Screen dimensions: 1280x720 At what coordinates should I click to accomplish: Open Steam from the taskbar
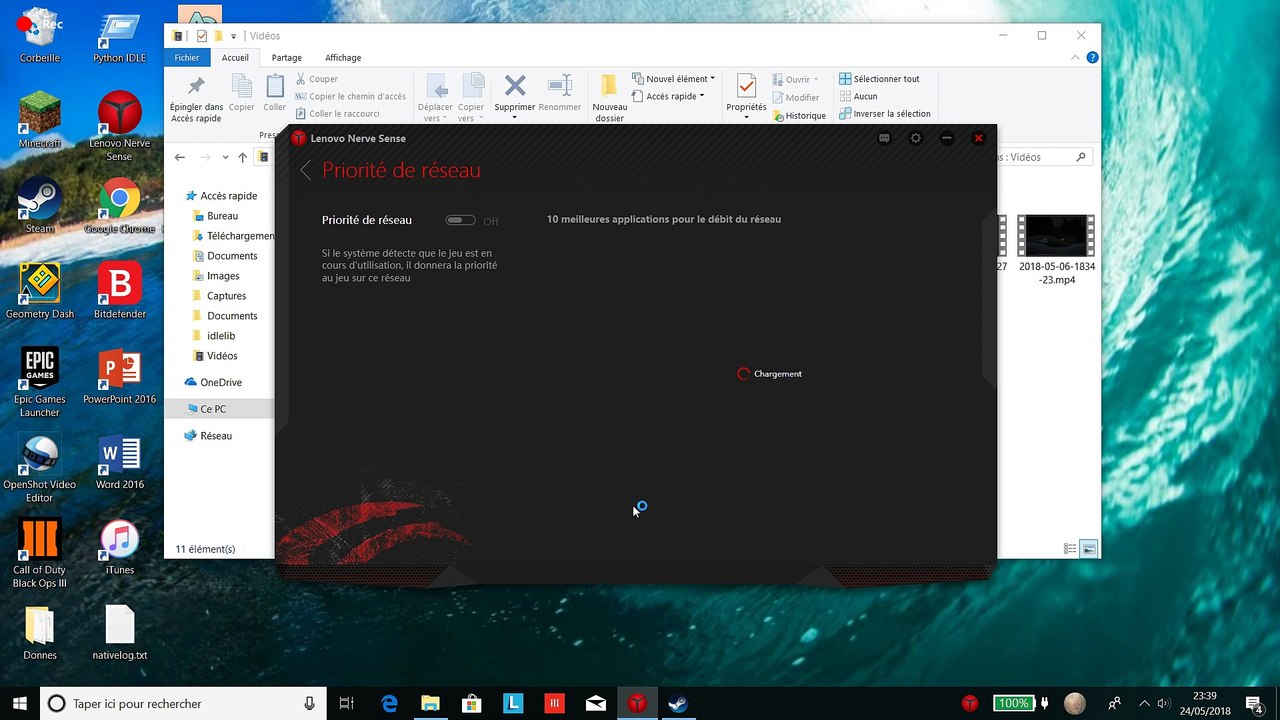[678, 704]
